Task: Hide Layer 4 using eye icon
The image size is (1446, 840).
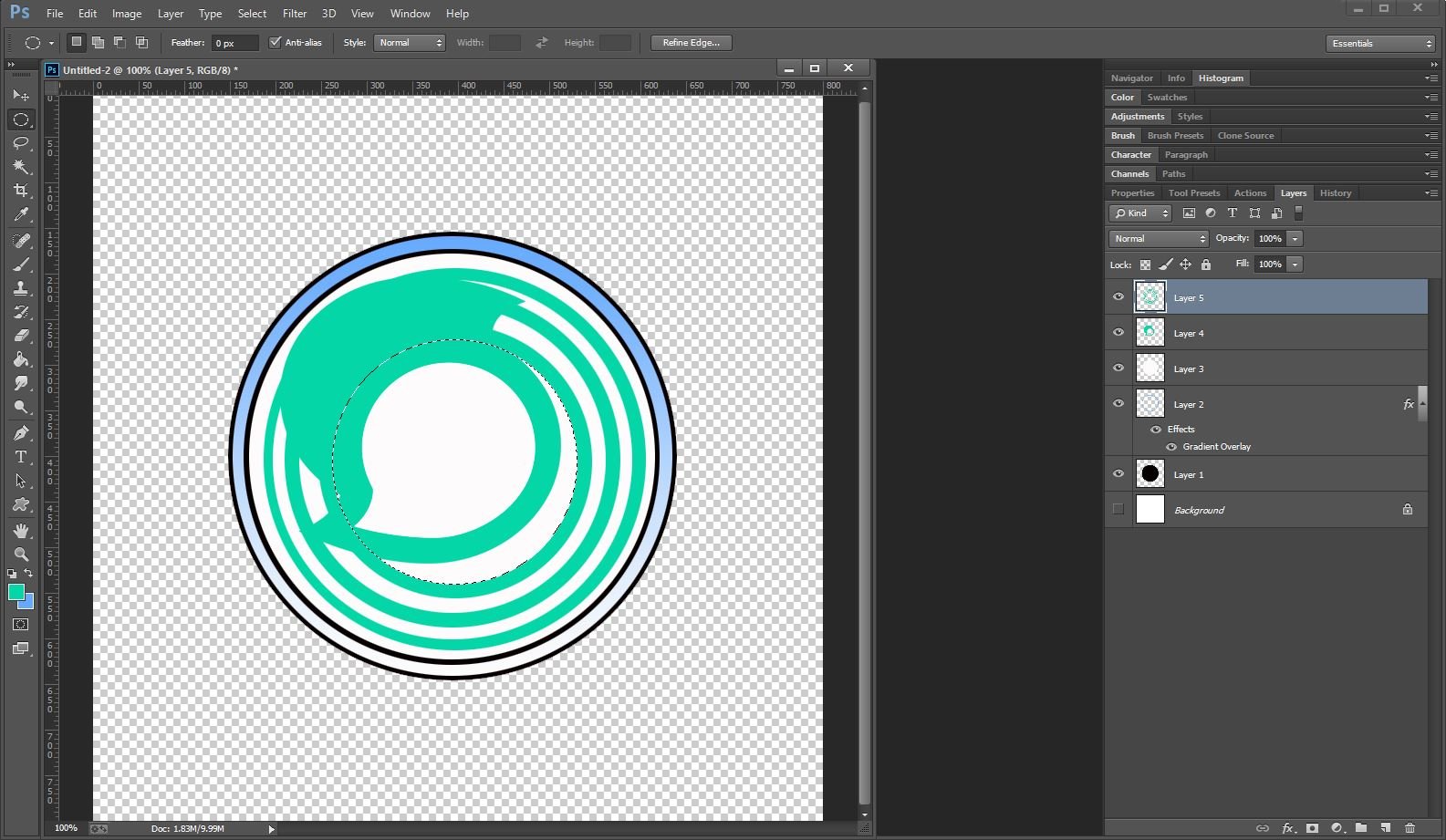Action: 1118,333
